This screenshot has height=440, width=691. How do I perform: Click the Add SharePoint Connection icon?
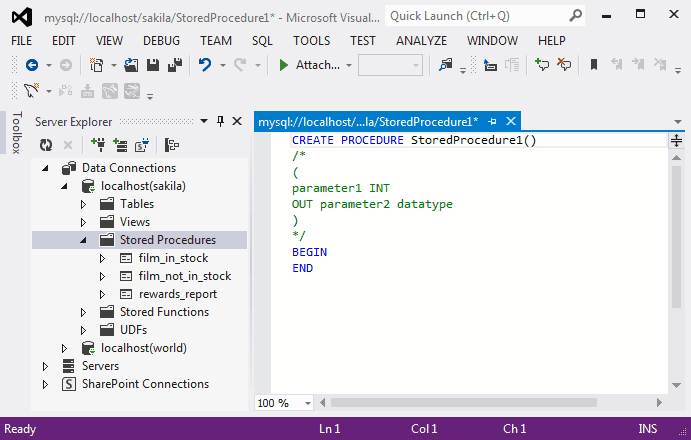point(142,145)
